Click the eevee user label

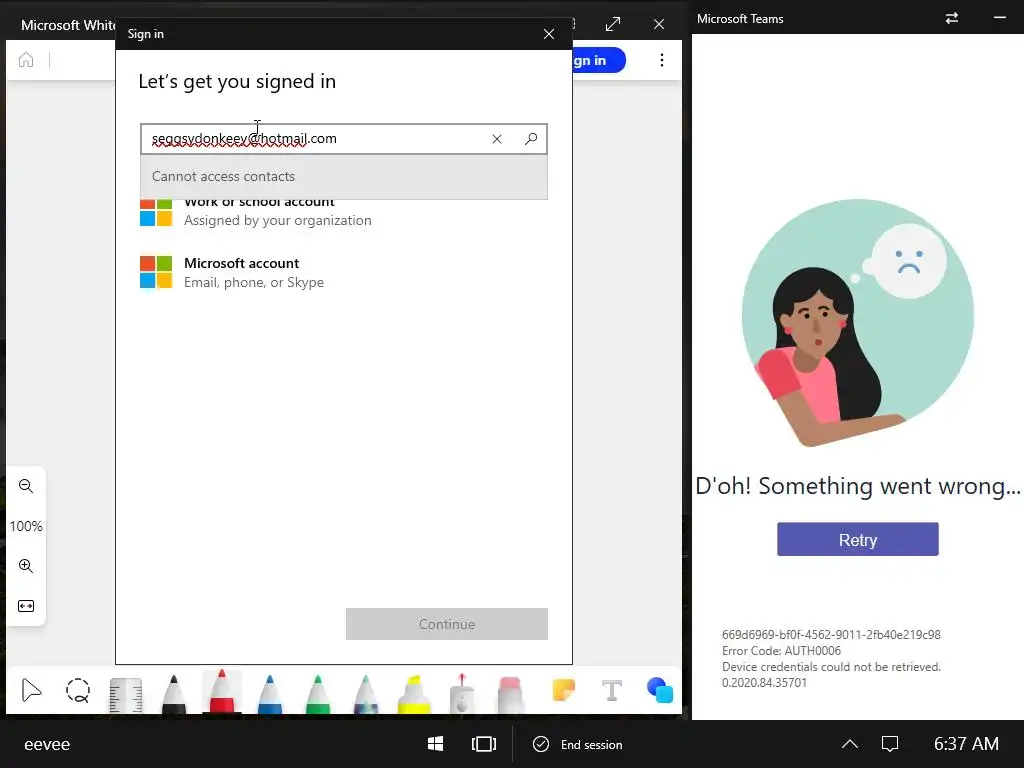point(47,744)
